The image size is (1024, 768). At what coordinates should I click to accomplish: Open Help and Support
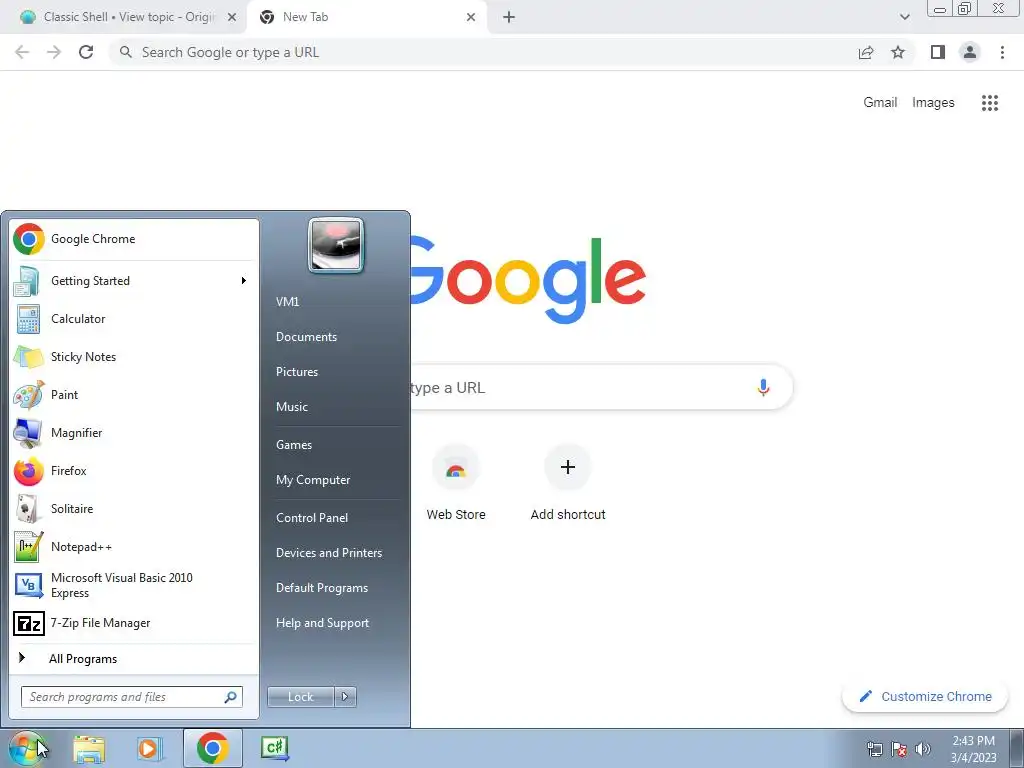(338, 623)
